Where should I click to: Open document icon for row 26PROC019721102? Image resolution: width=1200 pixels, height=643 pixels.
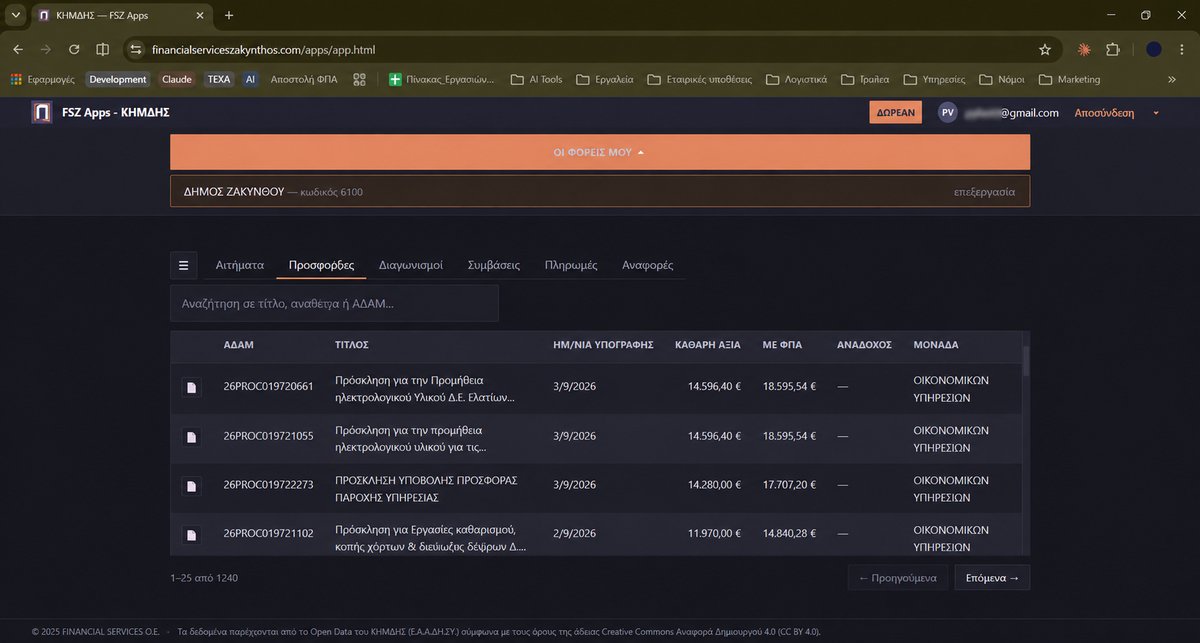coord(191,534)
